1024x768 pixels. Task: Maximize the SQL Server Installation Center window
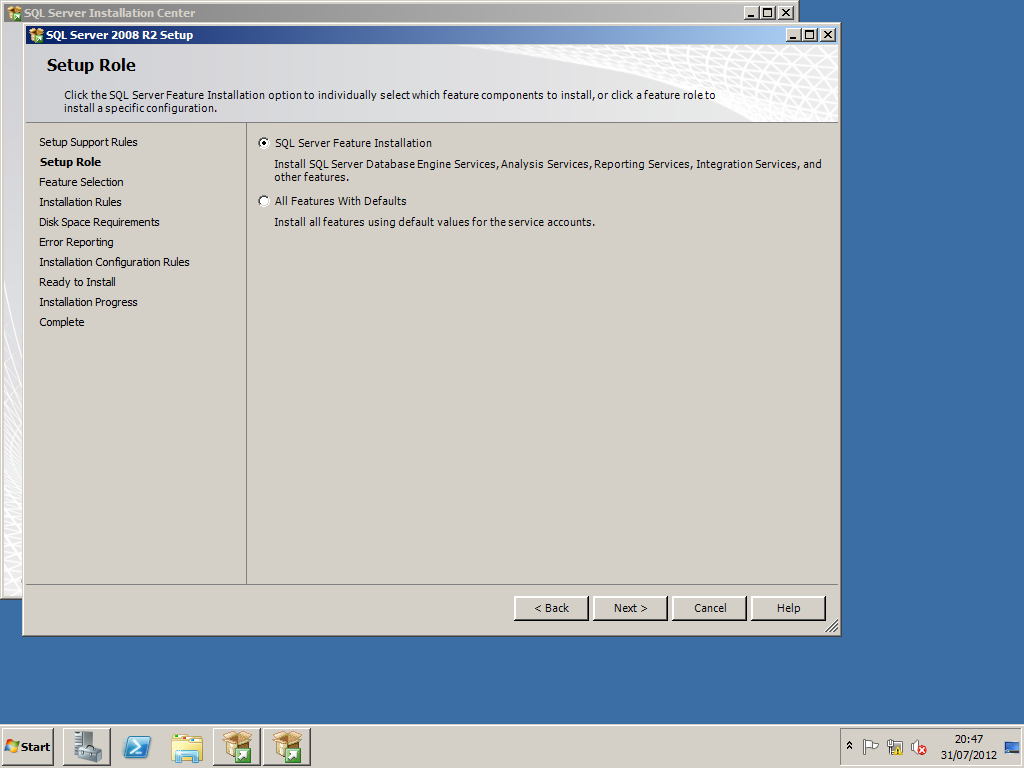[768, 13]
